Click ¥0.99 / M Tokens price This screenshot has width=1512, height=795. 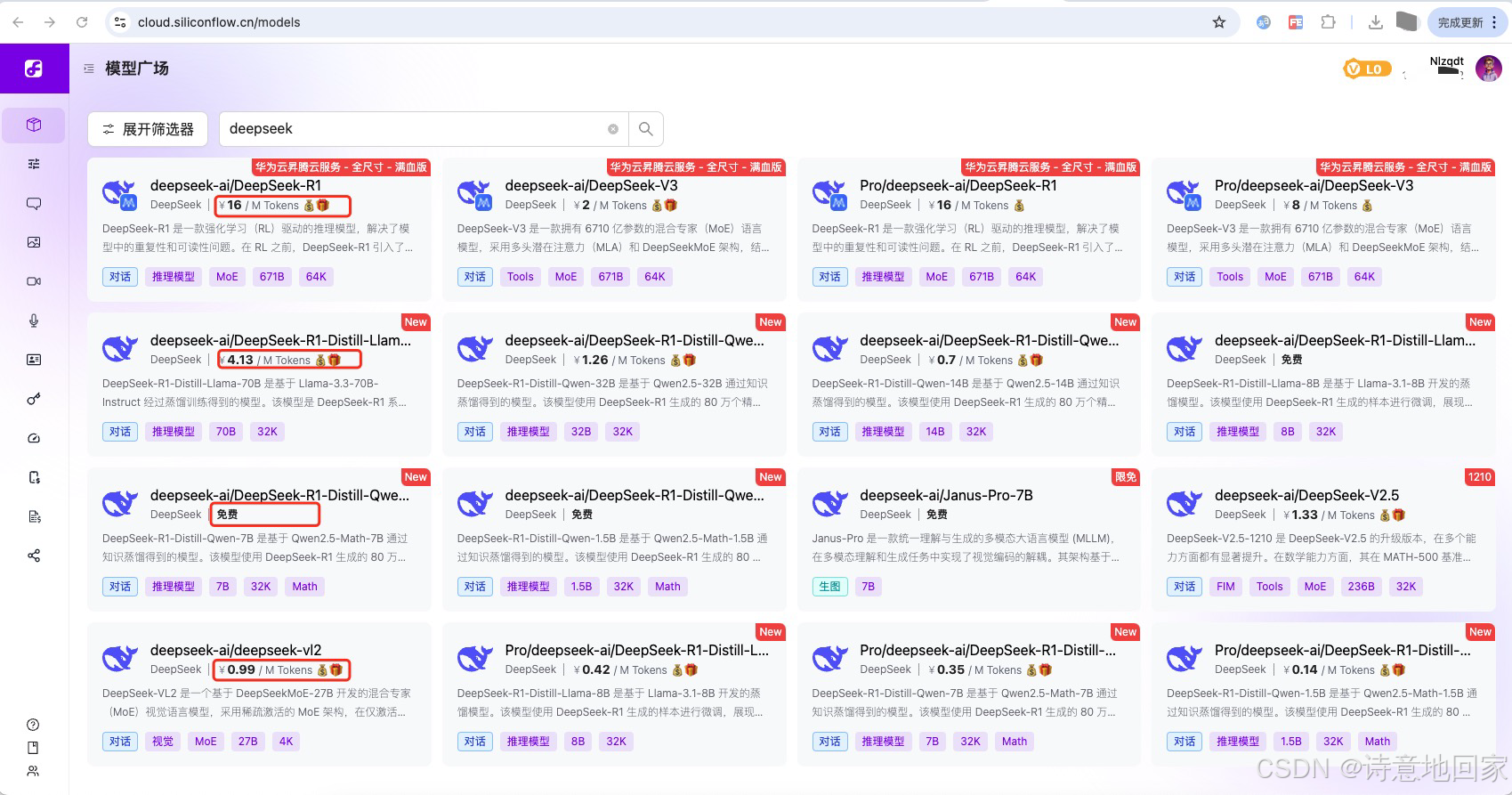[265, 669]
